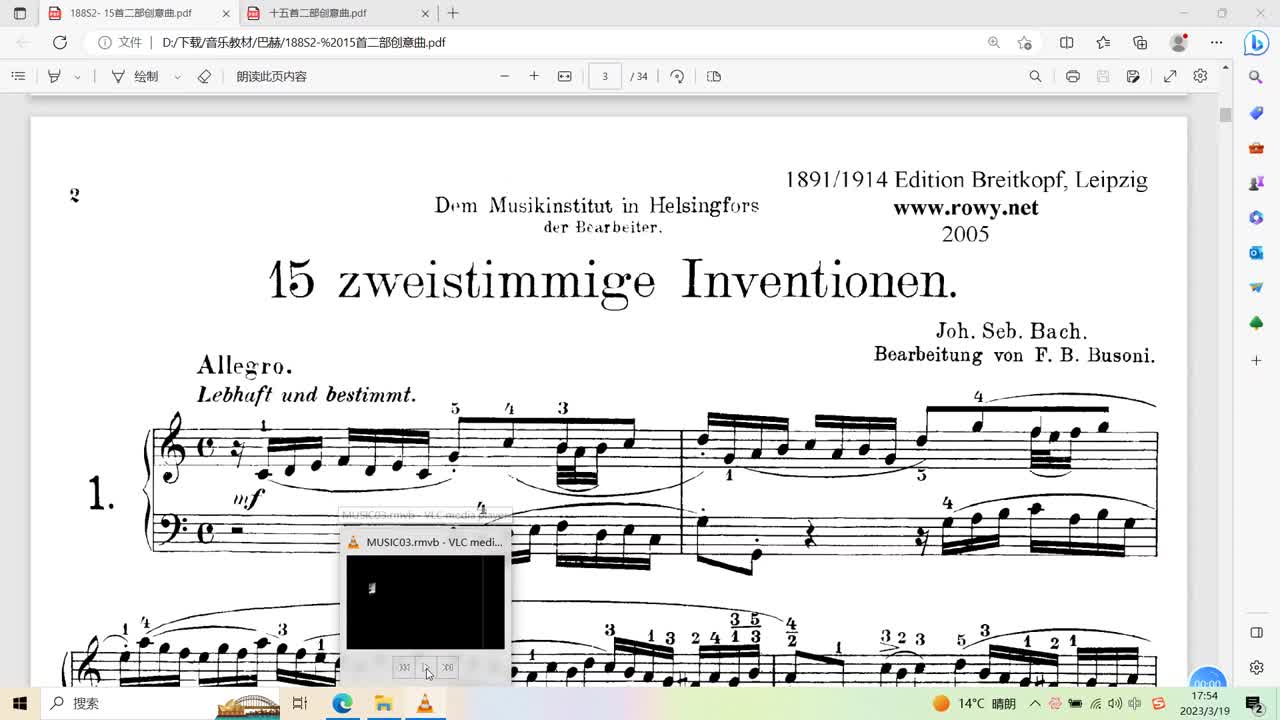Open the sidebar green tree icon

pos(1256,323)
